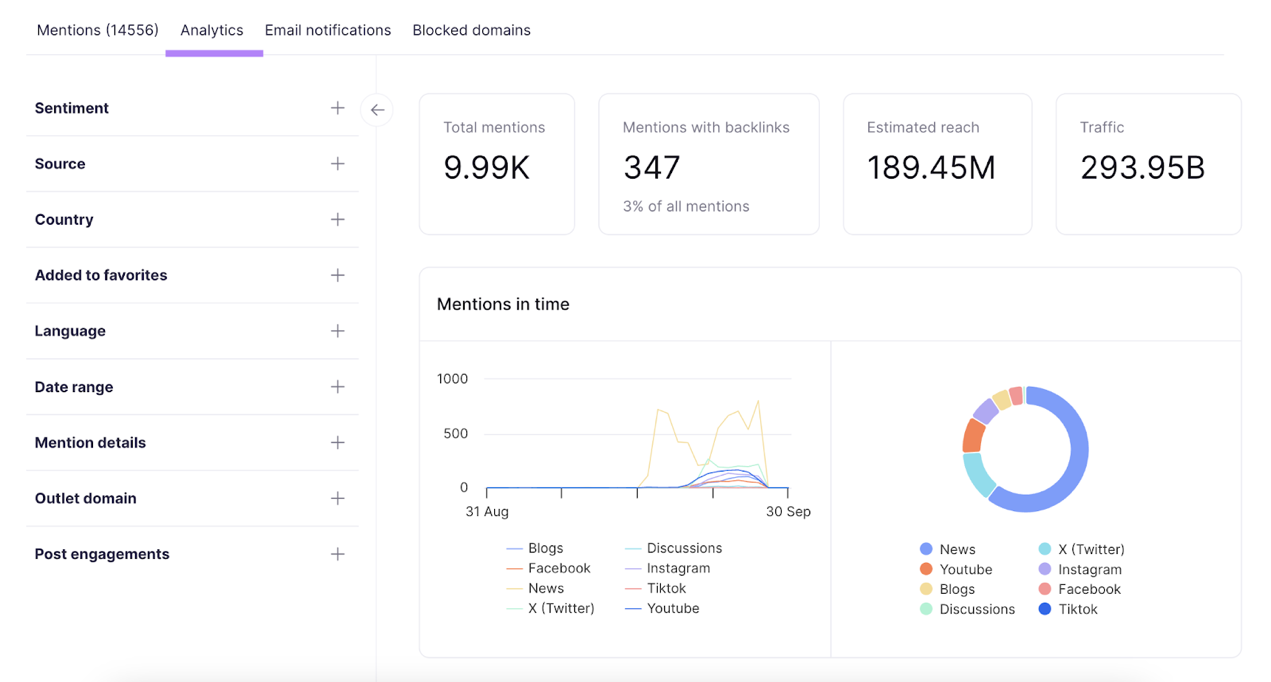Viewport: 1271px width, 682px height.
Task: Expand the Sentiment filter plus icon
Action: coord(337,108)
